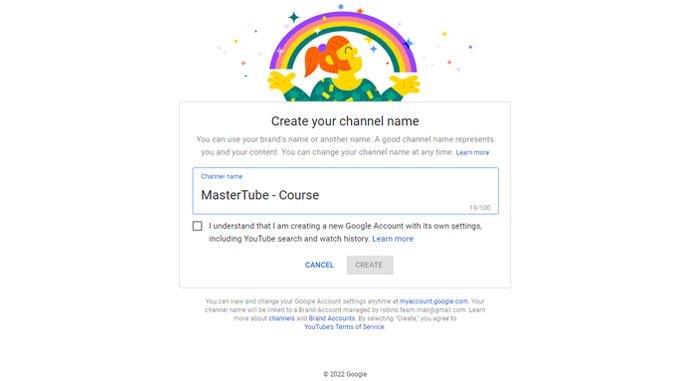Screen dimensions: 700x381
Task: Click the character's left yellow hand
Action: [281, 83]
